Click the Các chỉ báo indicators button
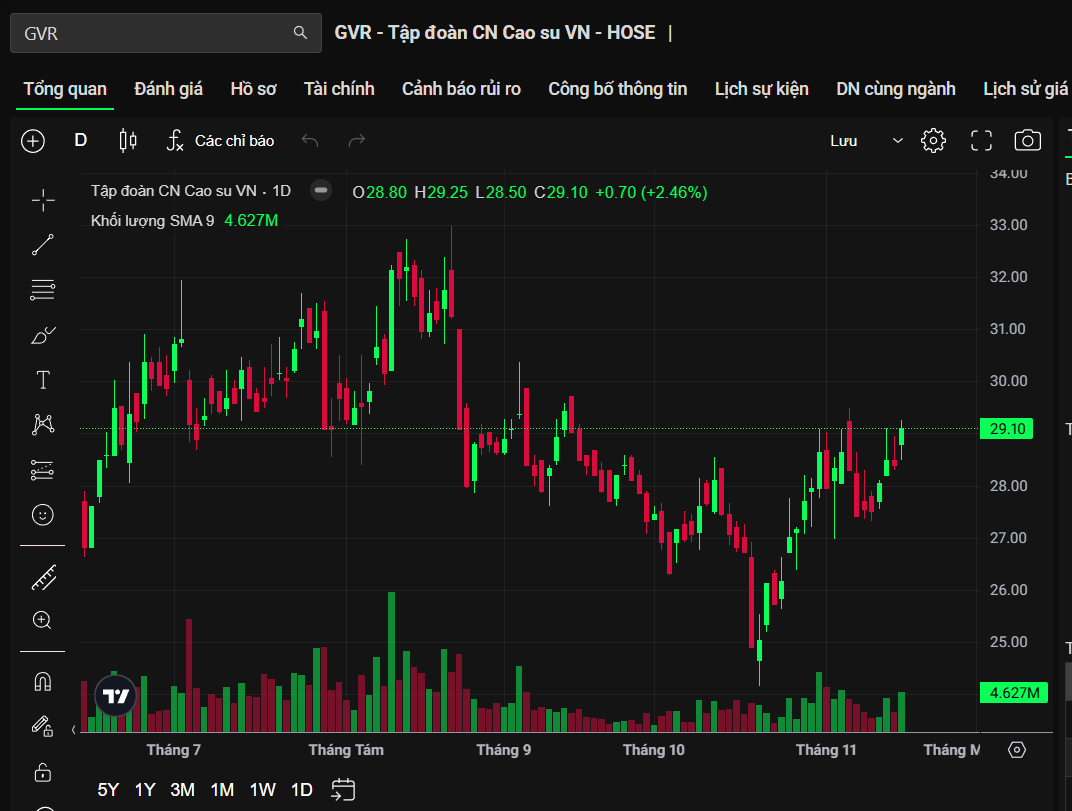The height and width of the screenshot is (811, 1072). point(220,141)
